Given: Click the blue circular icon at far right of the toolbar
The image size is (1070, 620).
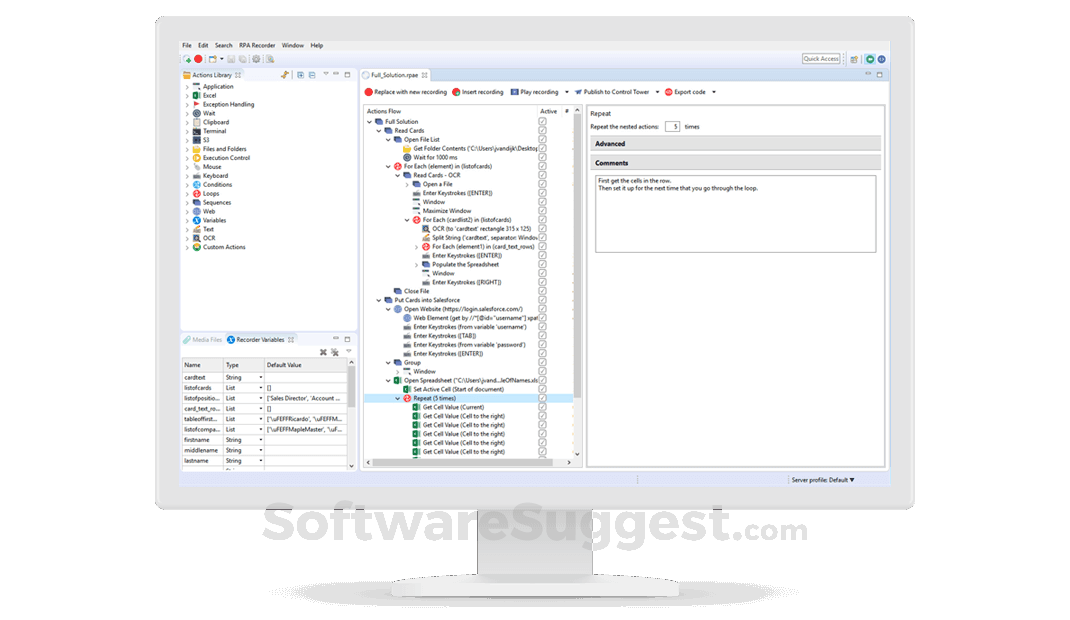Looking at the screenshot, I should 882,59.
